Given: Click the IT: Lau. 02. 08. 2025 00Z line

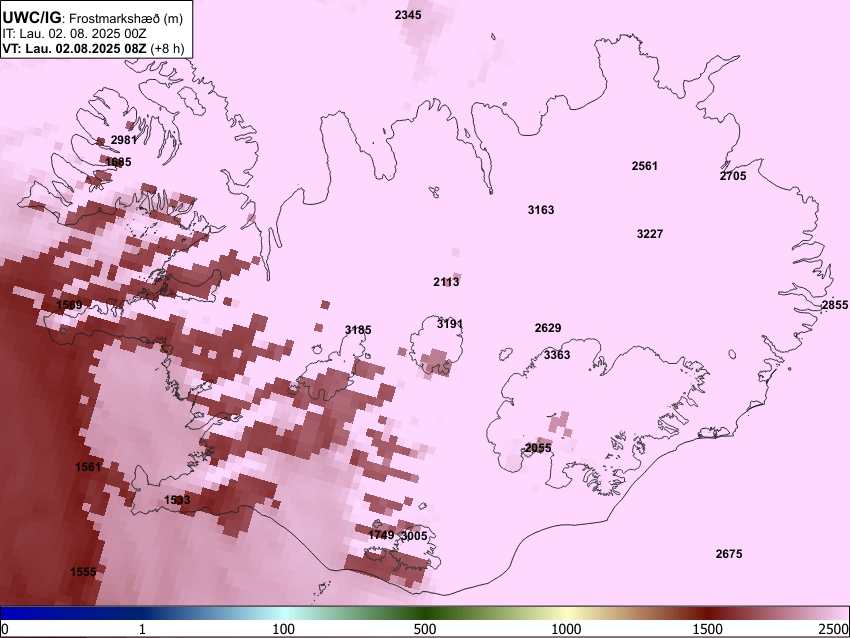Looking at the screenshot, I should pyautogui.click(x=74, y=34).
